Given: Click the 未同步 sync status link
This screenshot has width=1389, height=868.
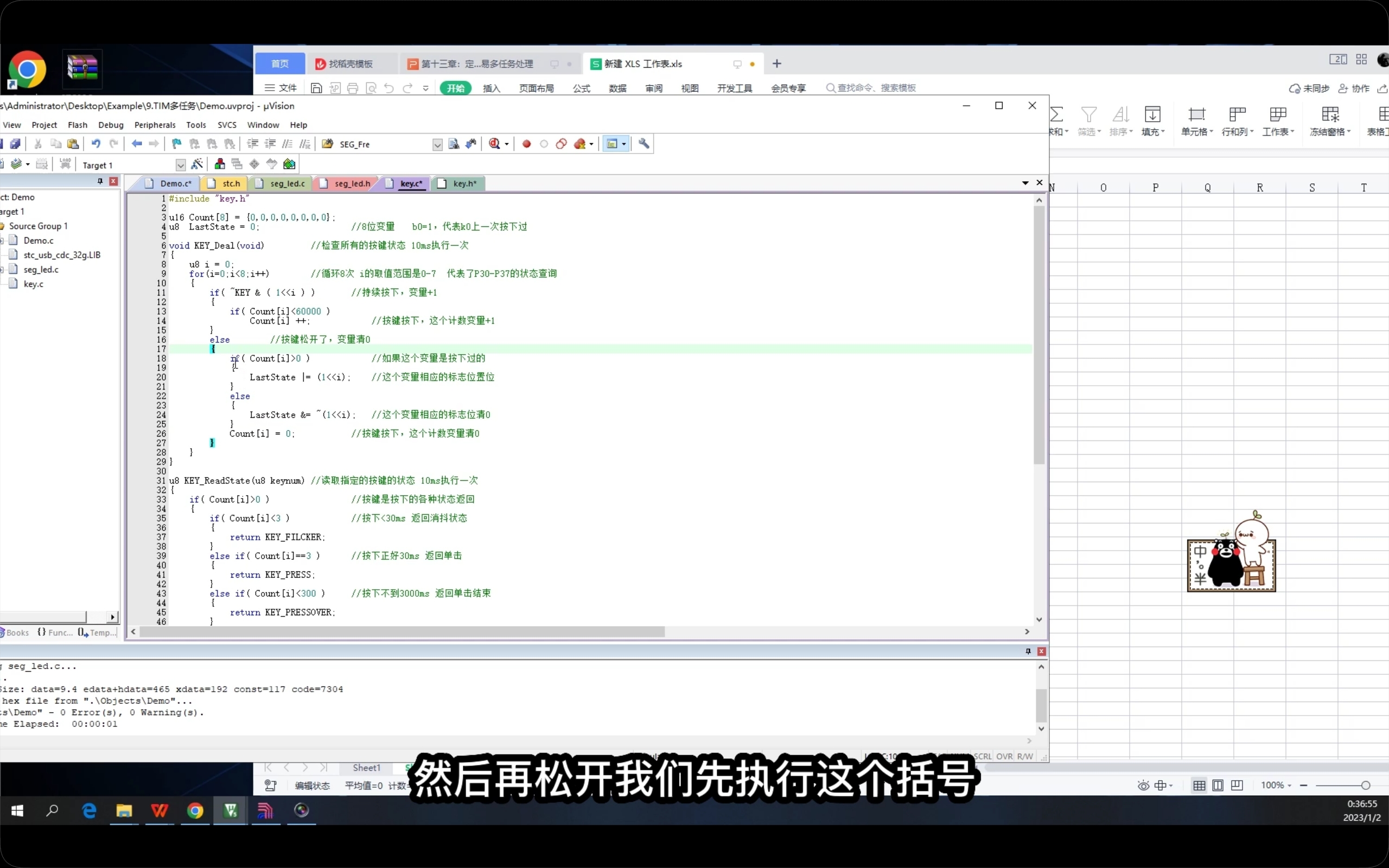Looking at the screenshot, I should (1309, 88).
